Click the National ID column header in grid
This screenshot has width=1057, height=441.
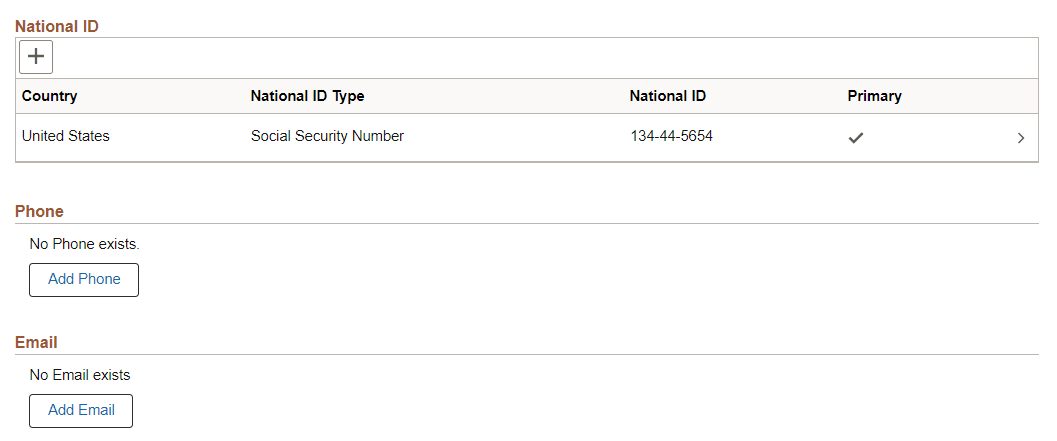(667, 96)
